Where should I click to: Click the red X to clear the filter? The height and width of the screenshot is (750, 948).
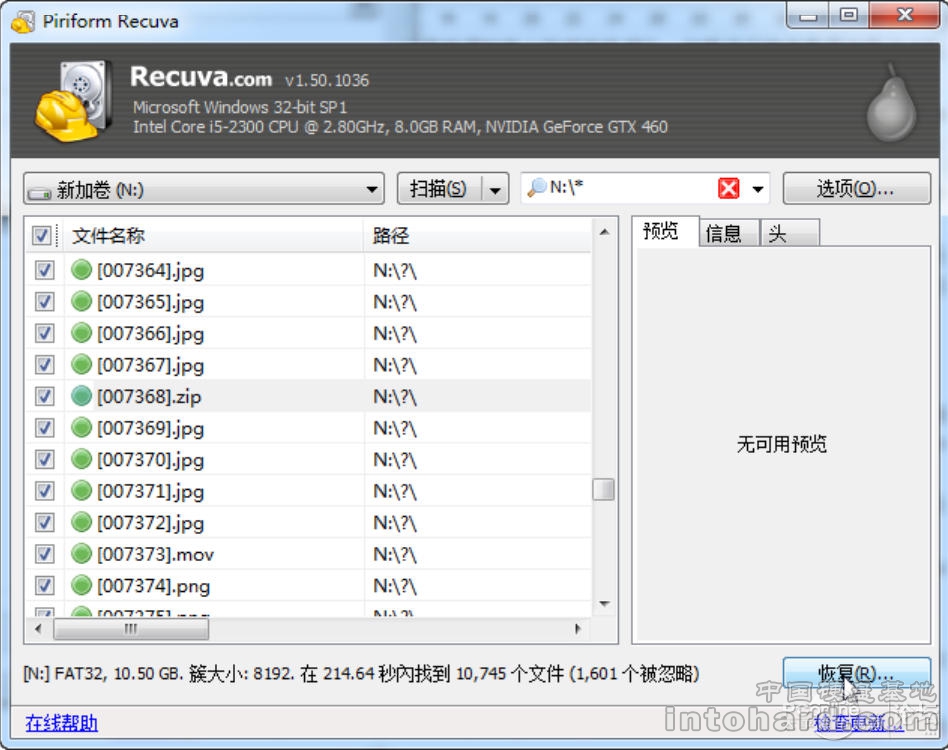[x=729, y=188]
